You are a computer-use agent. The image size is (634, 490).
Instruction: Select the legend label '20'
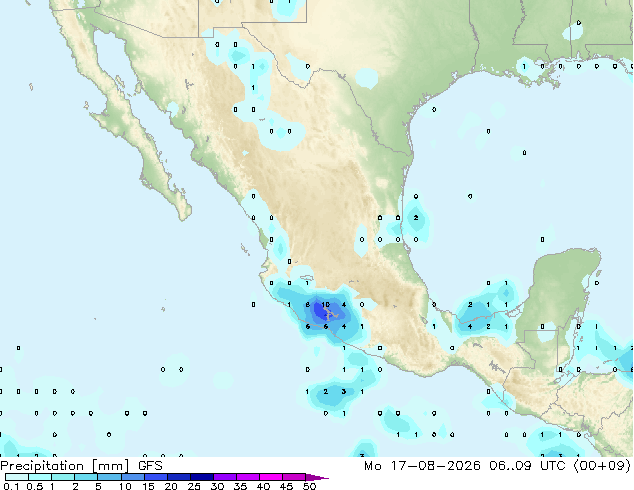171,486
